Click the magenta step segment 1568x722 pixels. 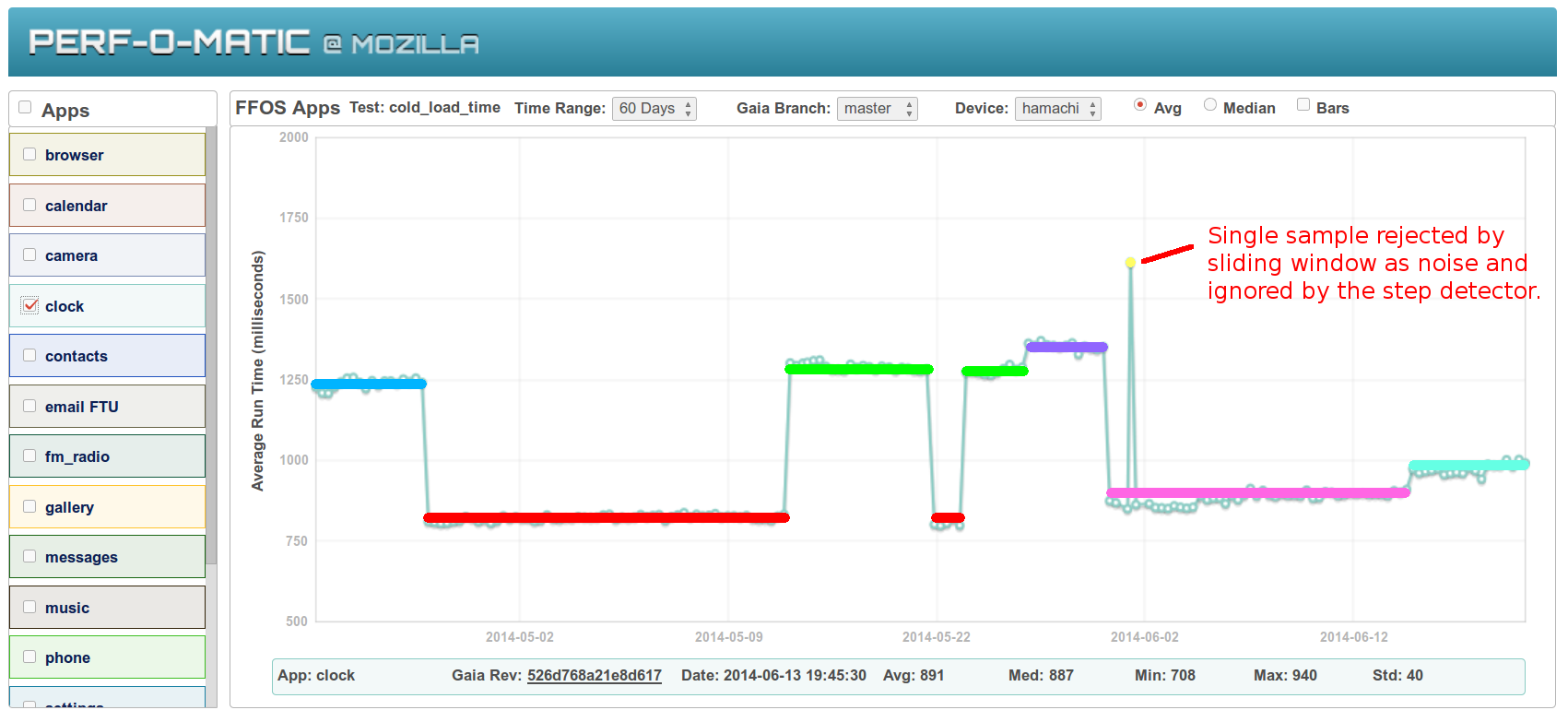coord(1258,492)
